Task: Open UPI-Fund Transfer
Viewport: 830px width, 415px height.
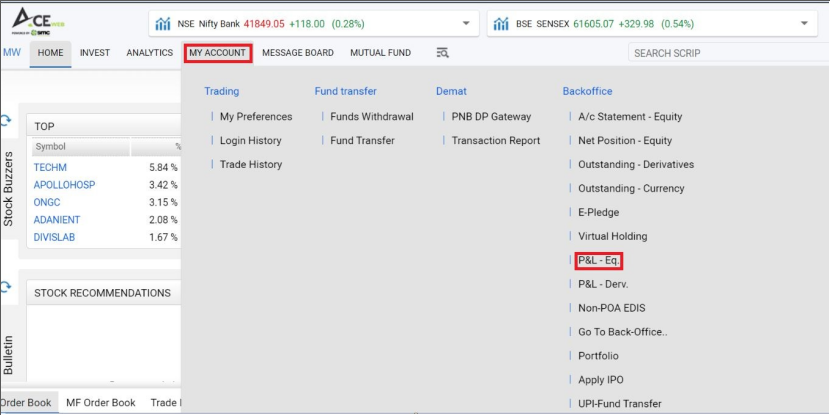Action: 619,403
